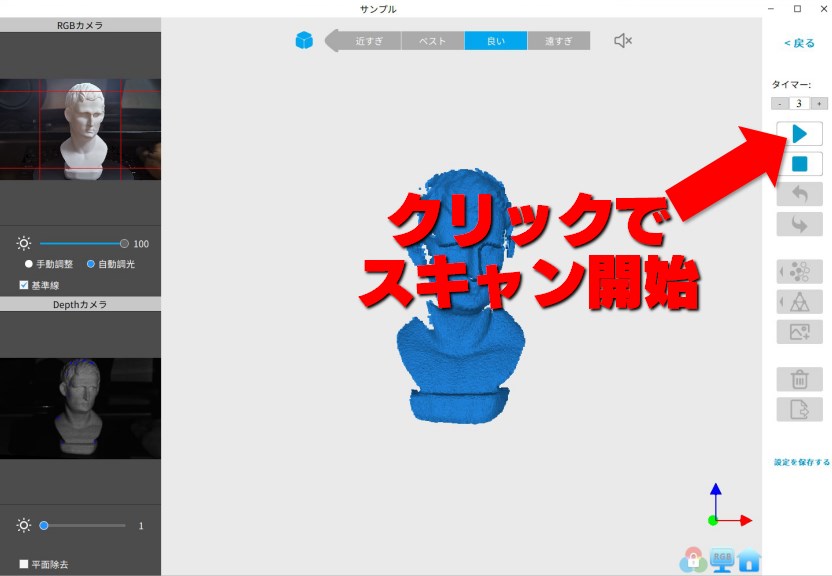Viewport: 832px width, 576px height.
Task: Click the blue 3D cube icon
Action: (x=304, y=40)
